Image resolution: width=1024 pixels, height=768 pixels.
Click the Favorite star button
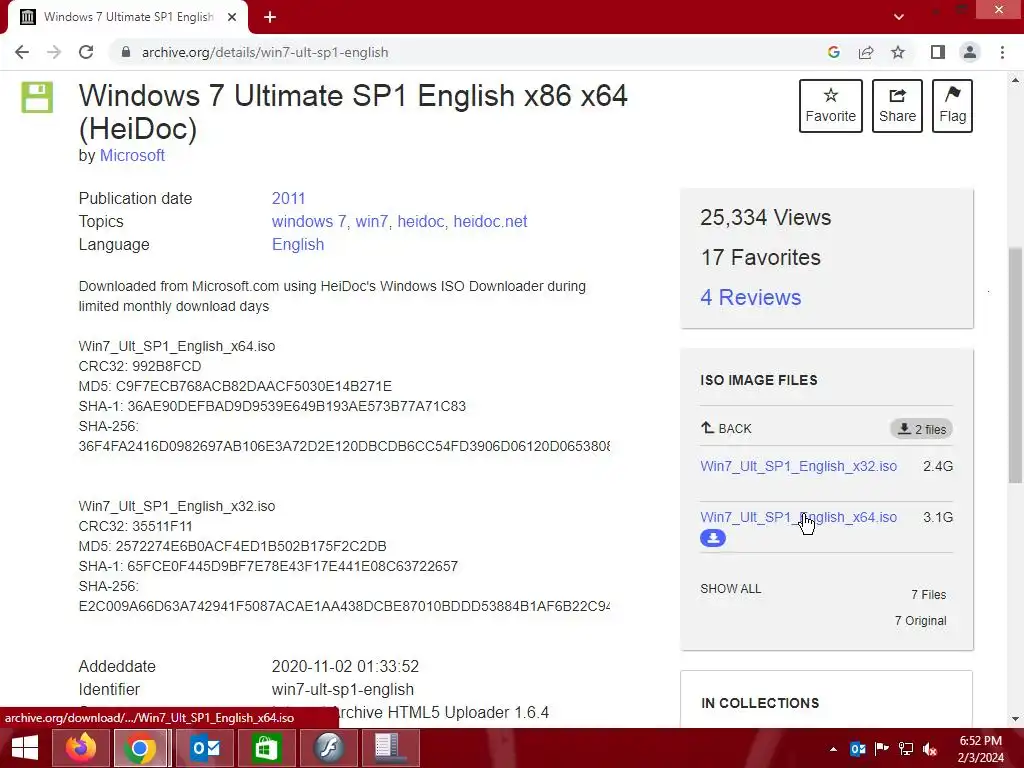pos(831,106)
